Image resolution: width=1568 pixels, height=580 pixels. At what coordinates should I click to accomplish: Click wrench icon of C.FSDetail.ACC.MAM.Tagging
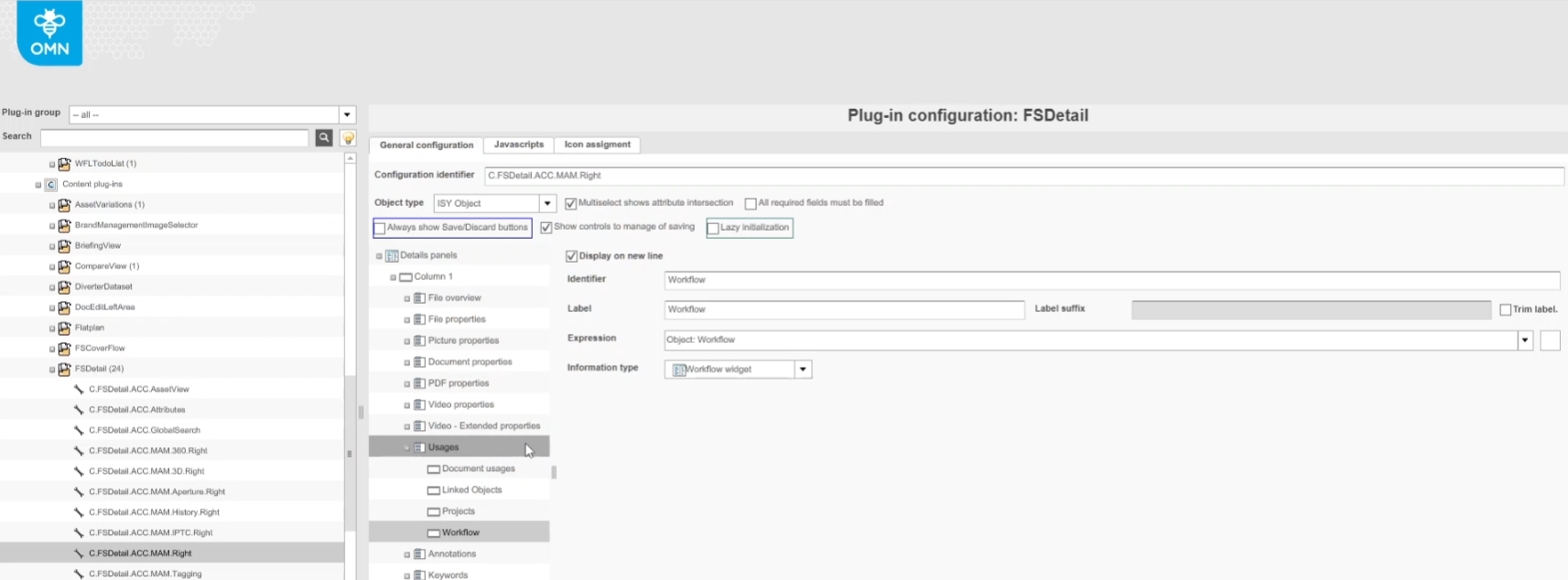79,574
